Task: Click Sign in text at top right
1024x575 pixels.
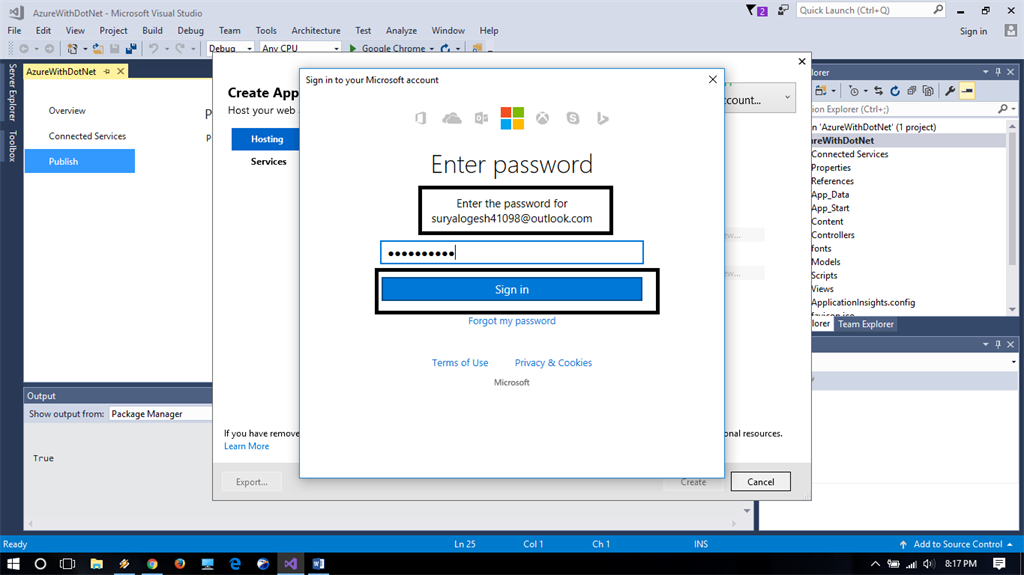Action: coord(973,31)
